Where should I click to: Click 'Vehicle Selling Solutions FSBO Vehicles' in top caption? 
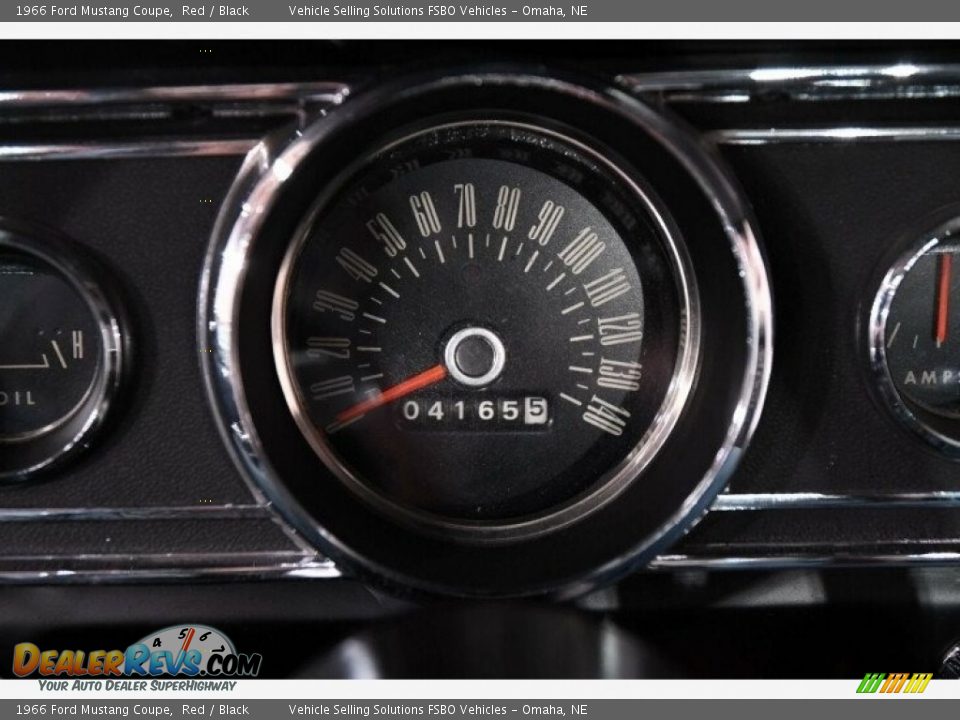[x=397, y=10]
